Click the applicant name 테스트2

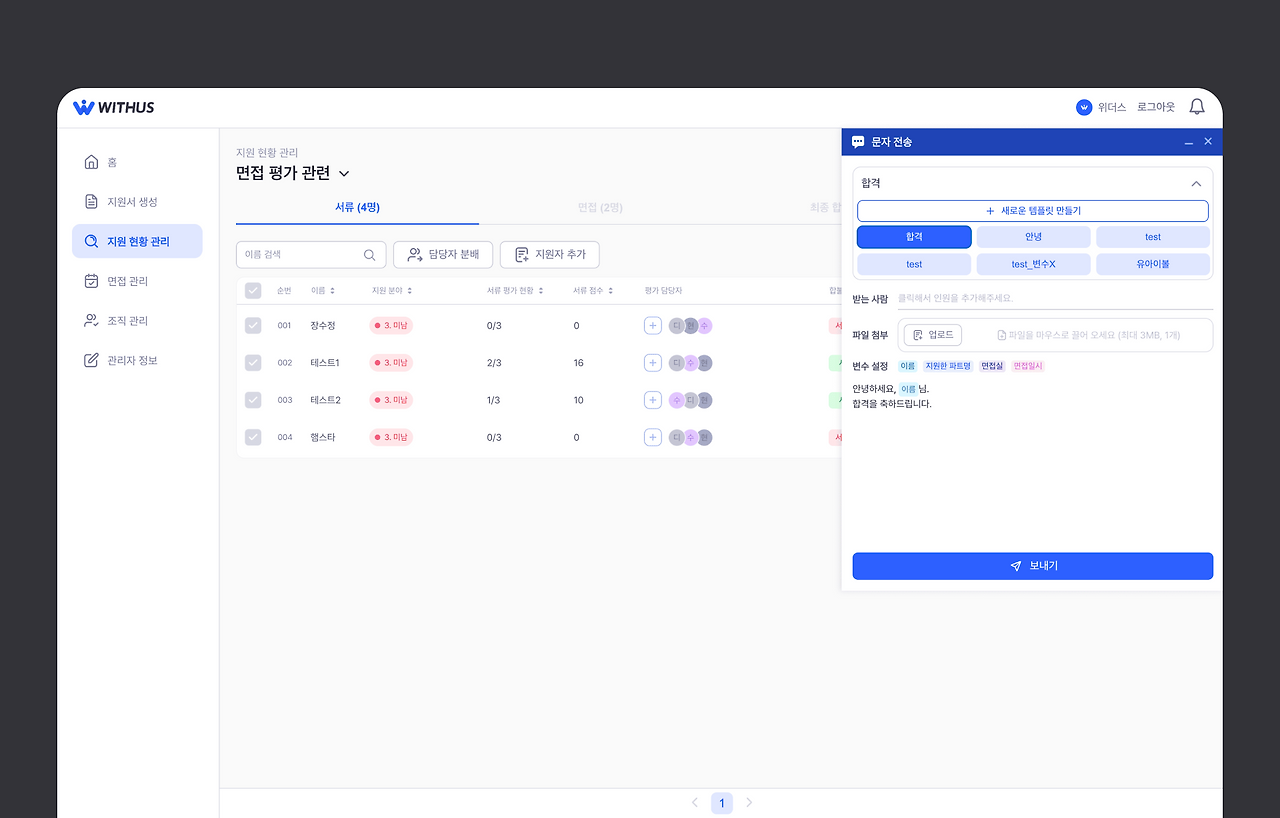(326, 400)
